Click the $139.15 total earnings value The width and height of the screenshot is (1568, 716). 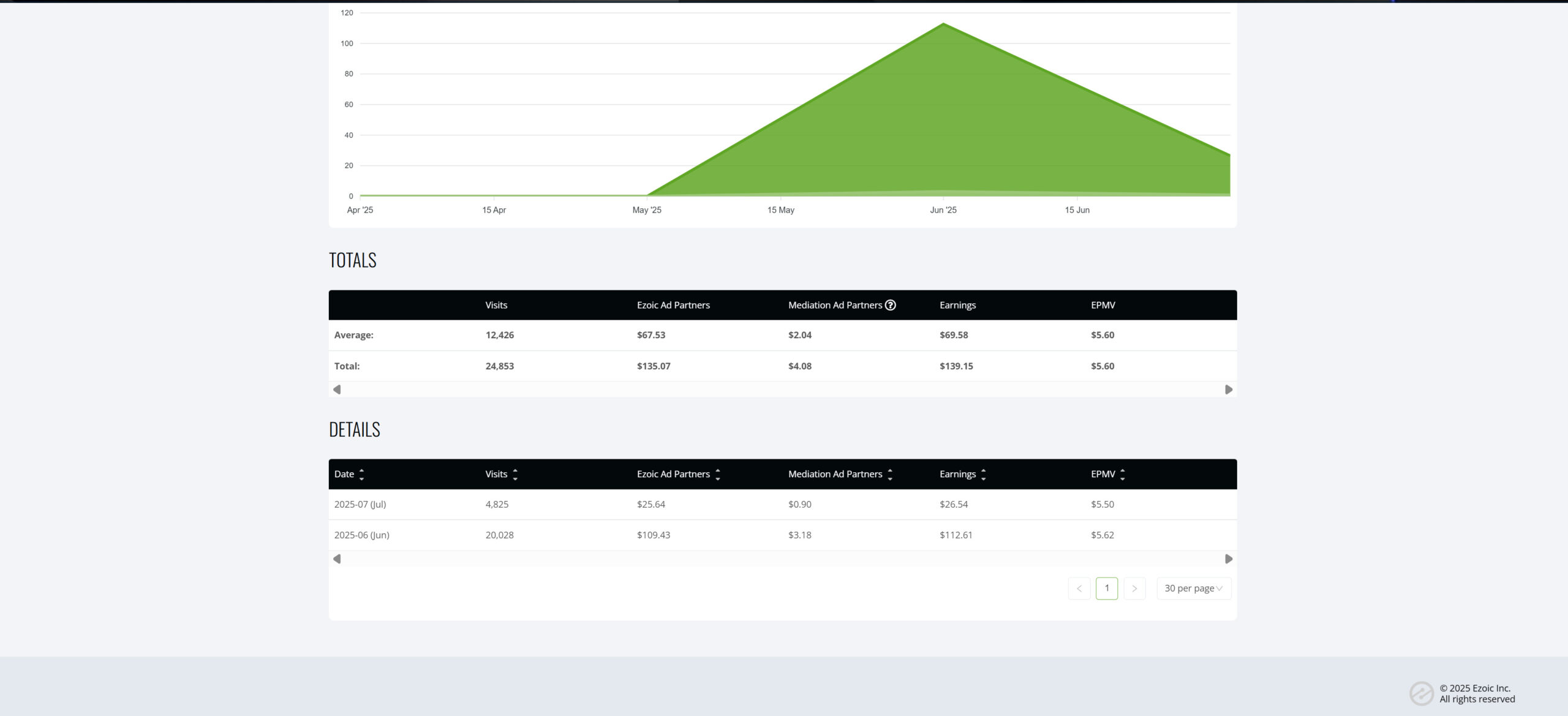[x=956, y=366]
